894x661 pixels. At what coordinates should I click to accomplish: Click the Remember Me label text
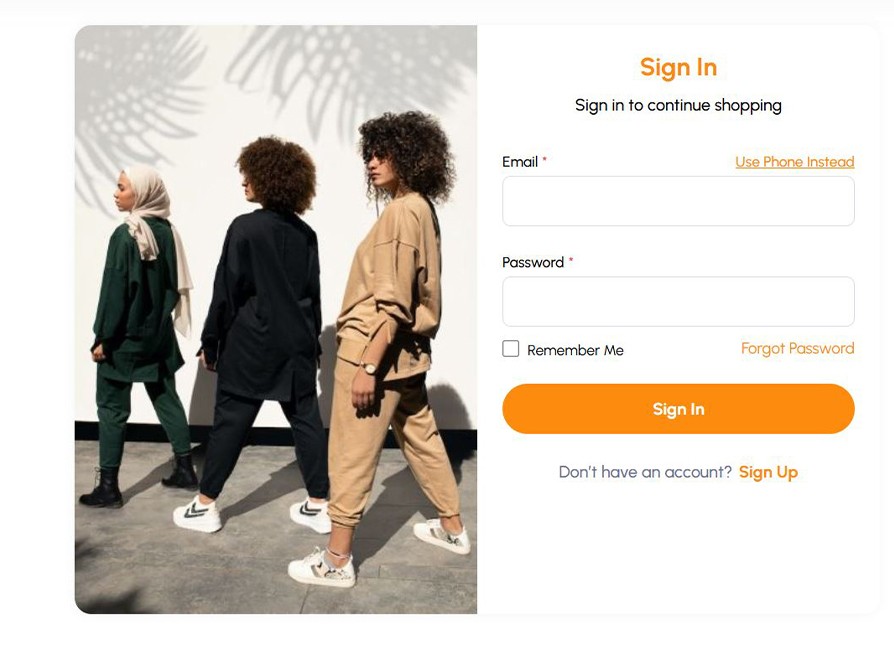pyautogui.click(x=575, y=350)
